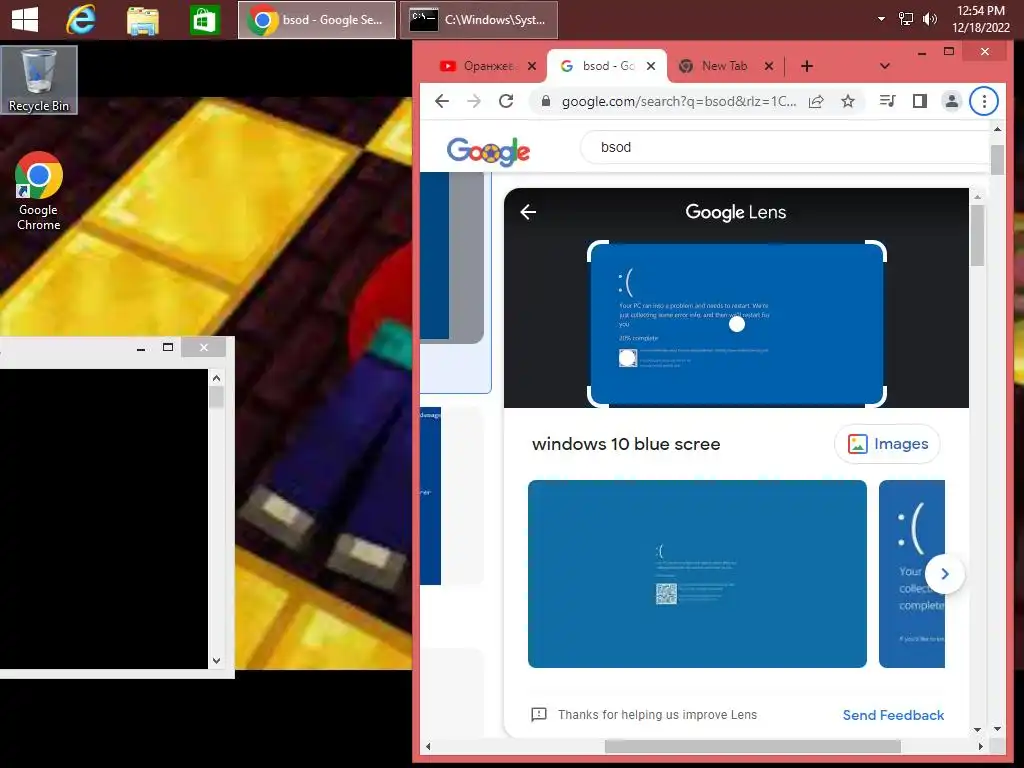Open Chrome media controls icon

coord(888,101)
